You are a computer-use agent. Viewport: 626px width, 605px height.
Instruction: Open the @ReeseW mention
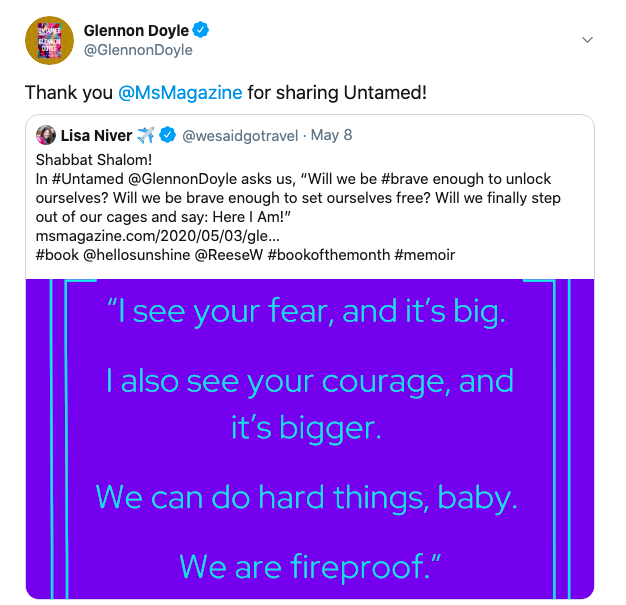click(229, 255)
